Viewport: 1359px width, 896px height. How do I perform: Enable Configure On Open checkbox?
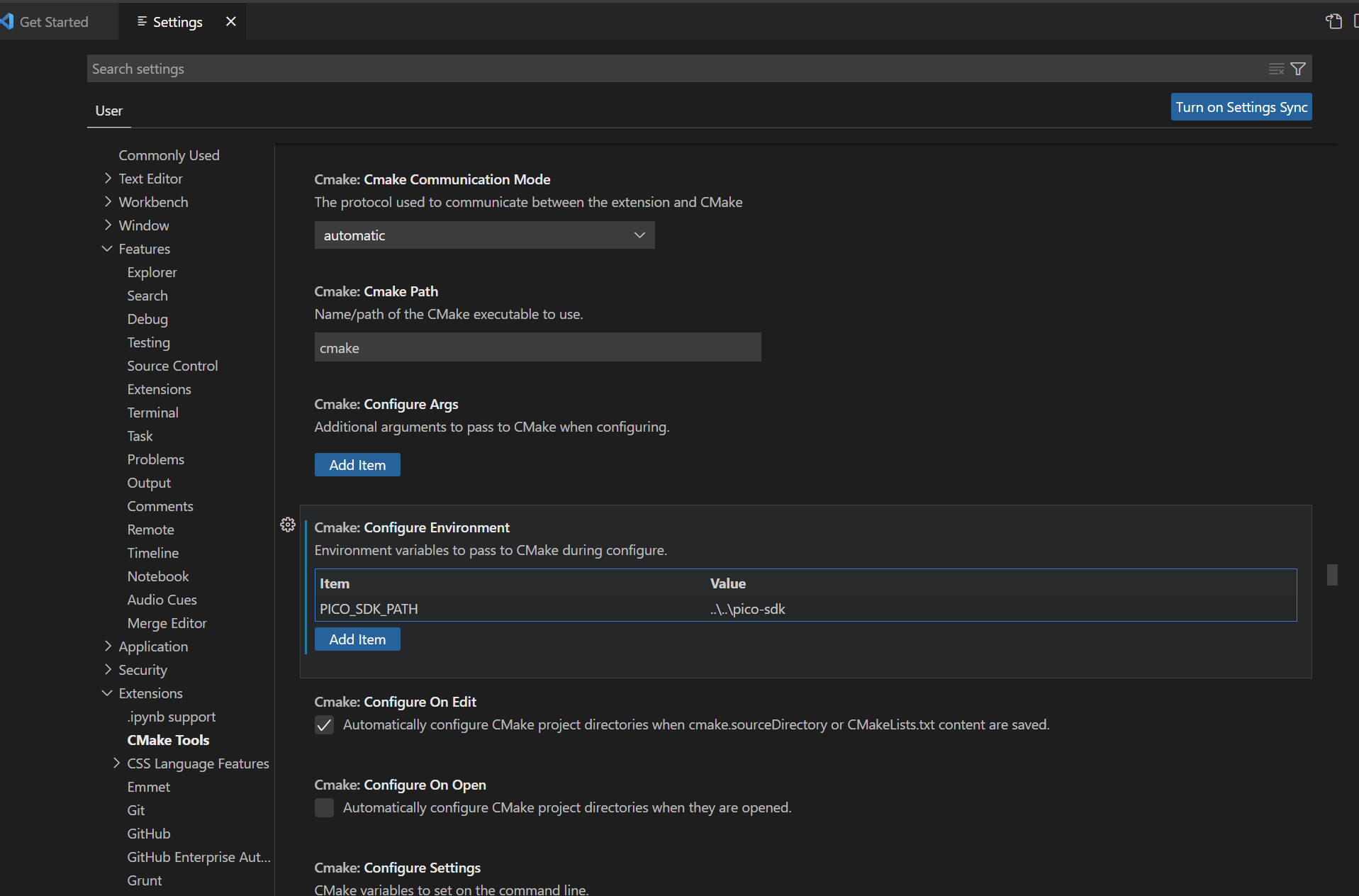pos(324,807)
